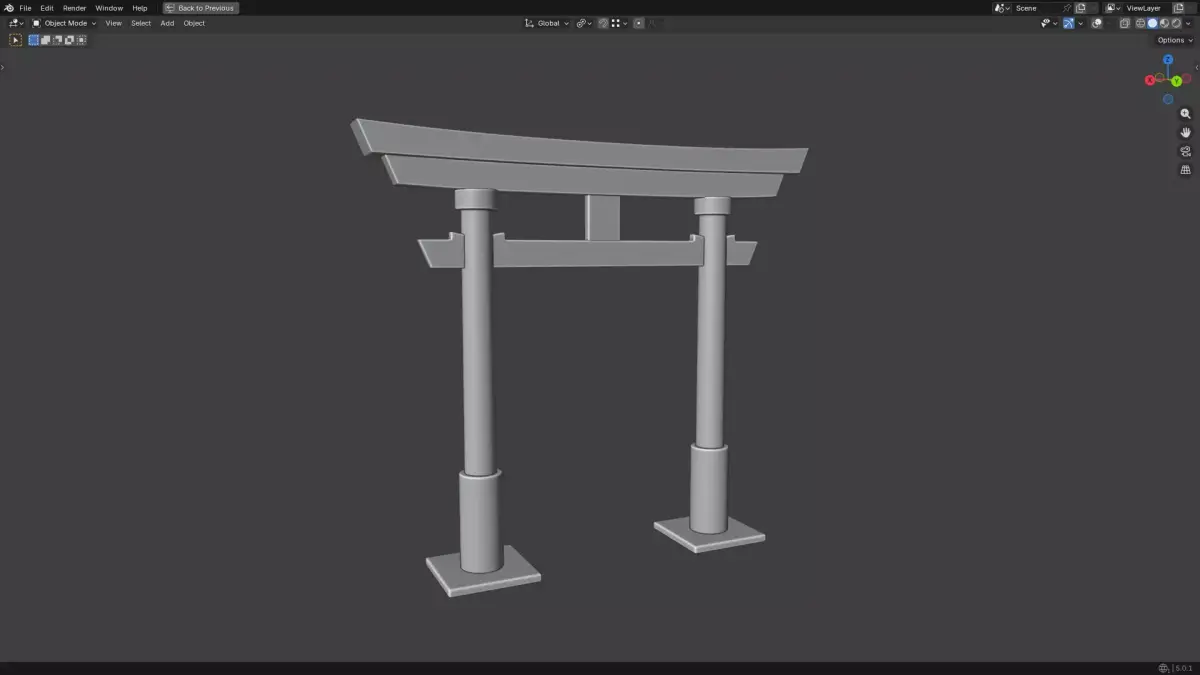The height and width of the screenshot is (675, 1200).
Task: Open the editor type selector icon
Action: click(x=14, y=23)
